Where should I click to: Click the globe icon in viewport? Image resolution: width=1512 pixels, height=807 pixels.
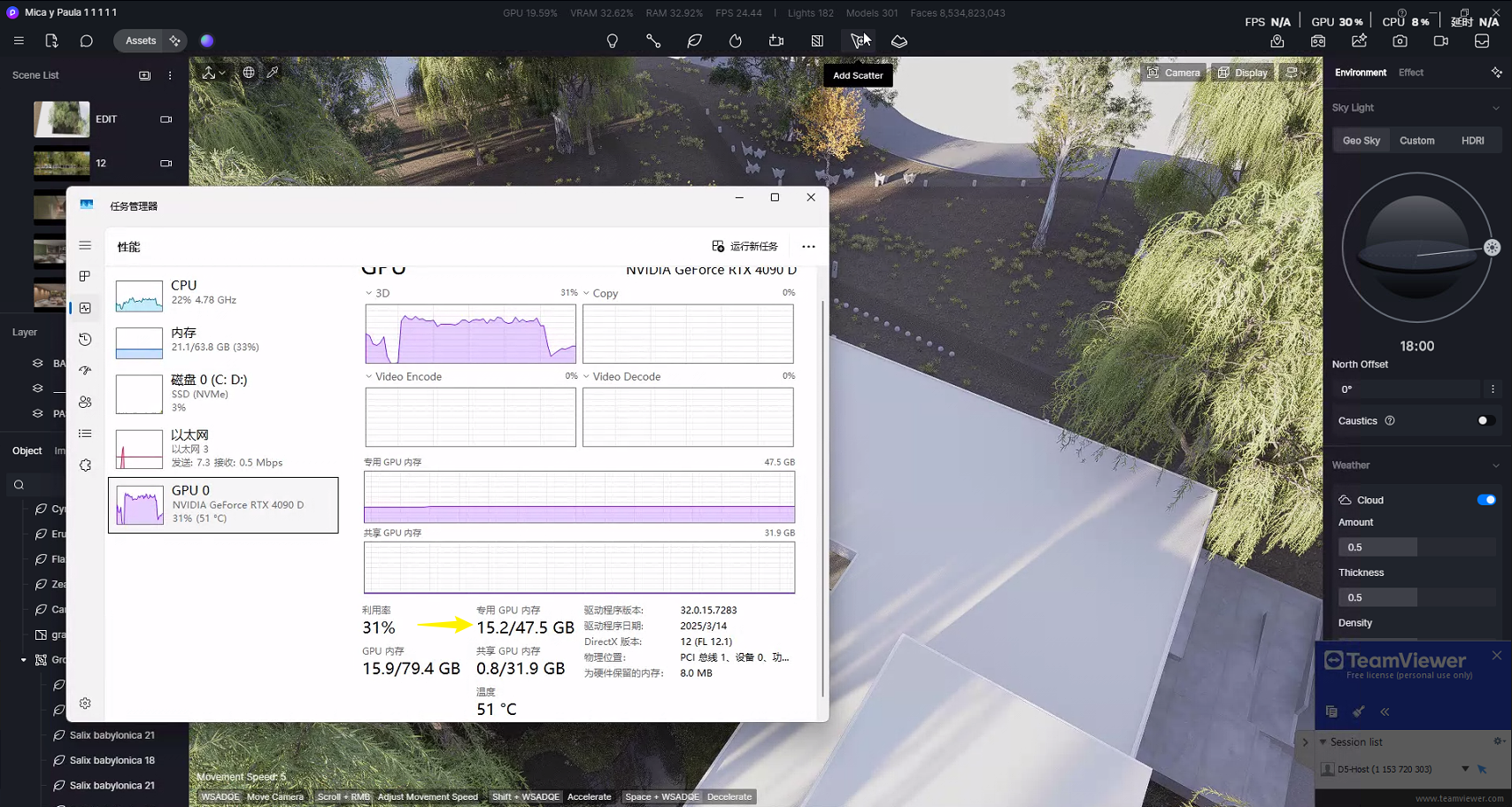(x=249, y=73)
